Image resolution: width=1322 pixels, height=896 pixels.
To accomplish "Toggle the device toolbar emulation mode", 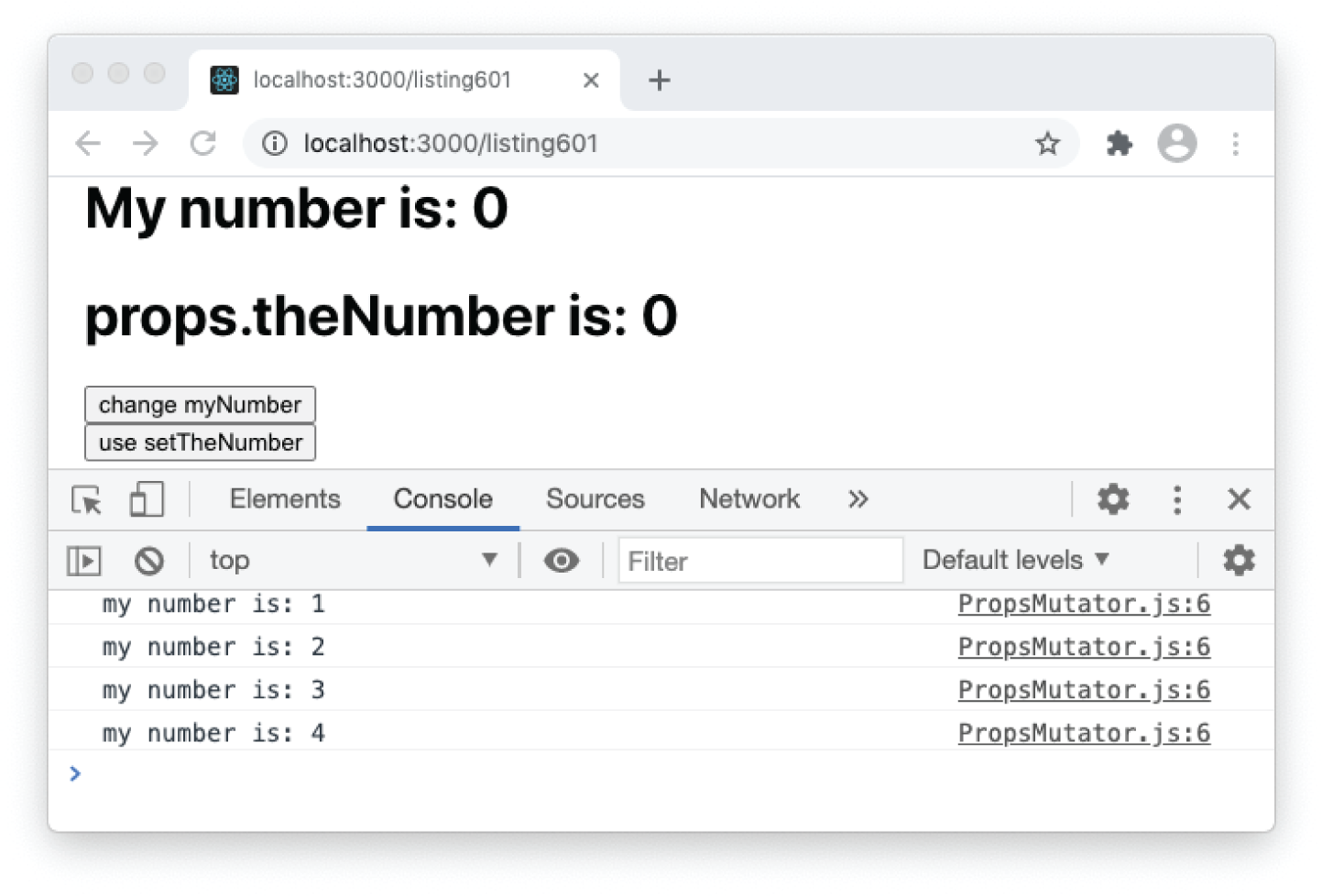I will pyautogui.click(x=145, y=499).
